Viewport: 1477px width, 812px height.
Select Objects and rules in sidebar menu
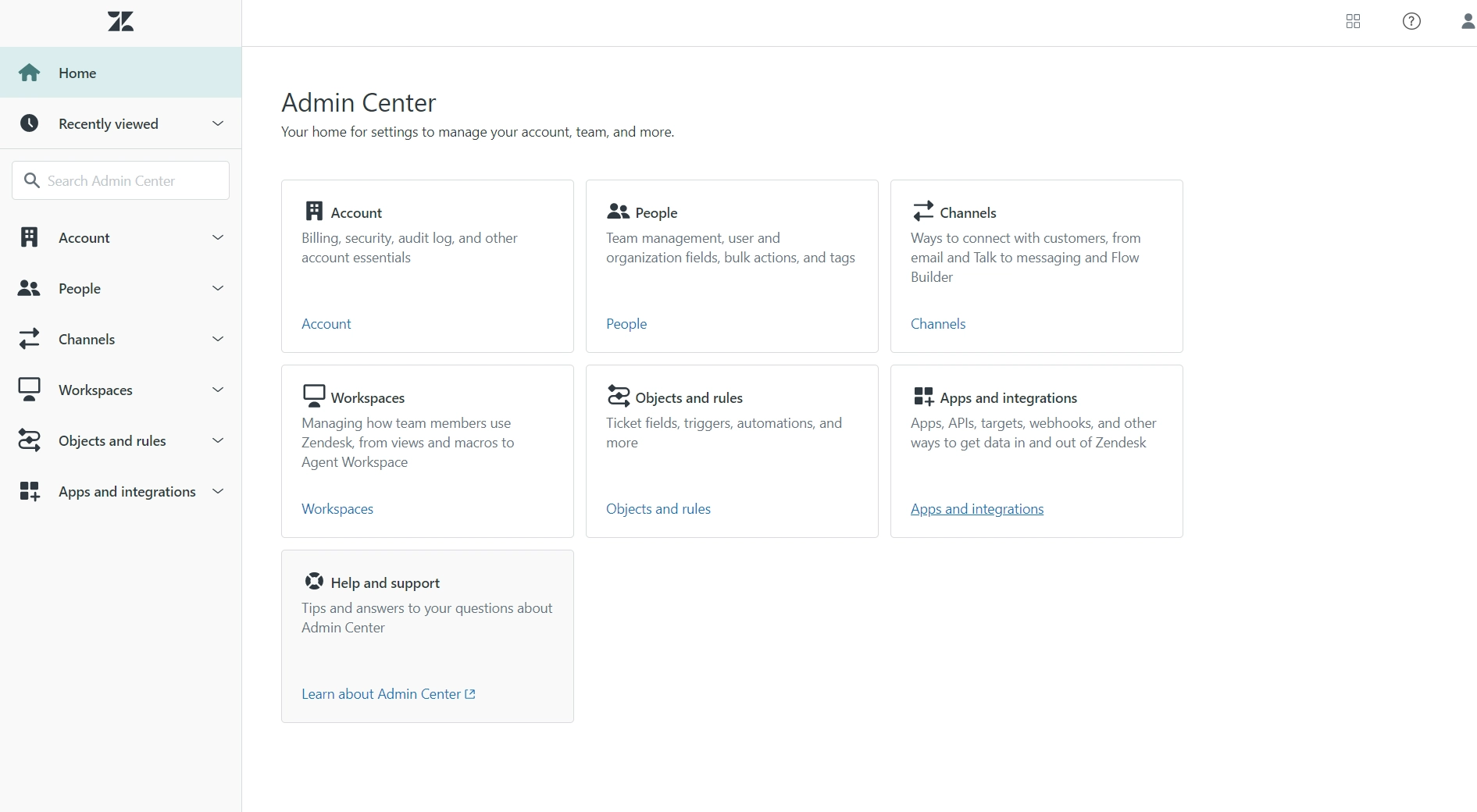coord(112,440)
